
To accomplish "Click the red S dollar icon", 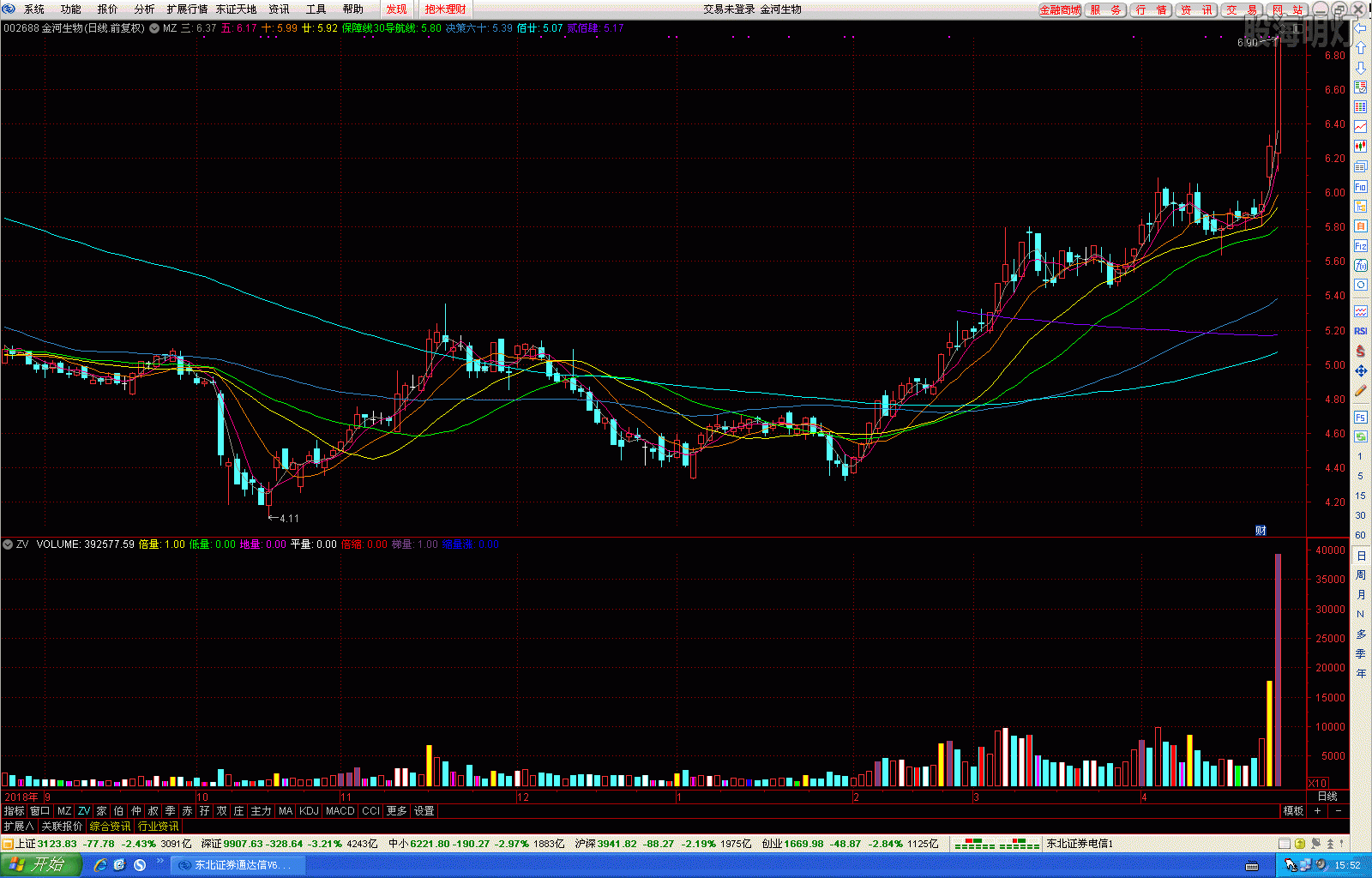I will tap(1360, 351).
